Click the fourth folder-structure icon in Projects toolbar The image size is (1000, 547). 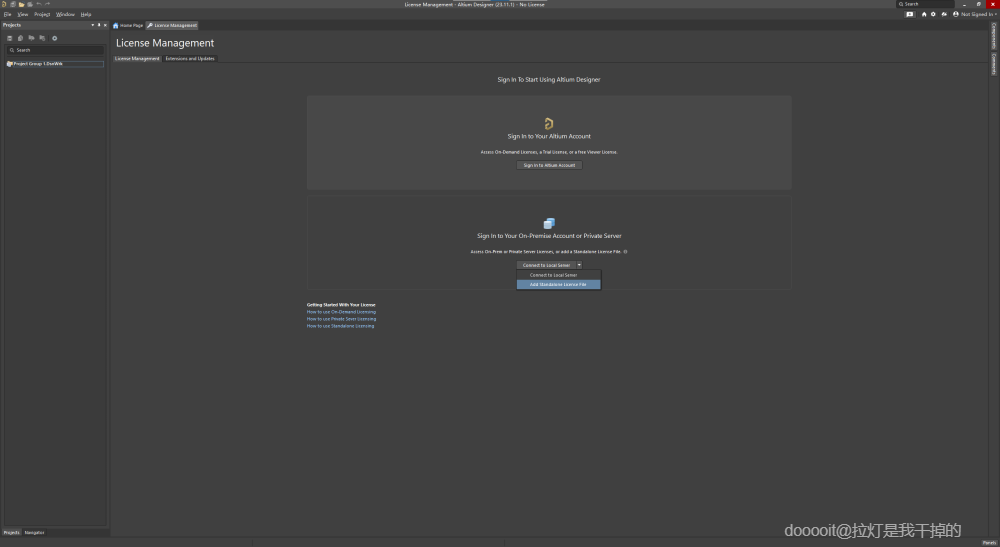pos(42,38)
